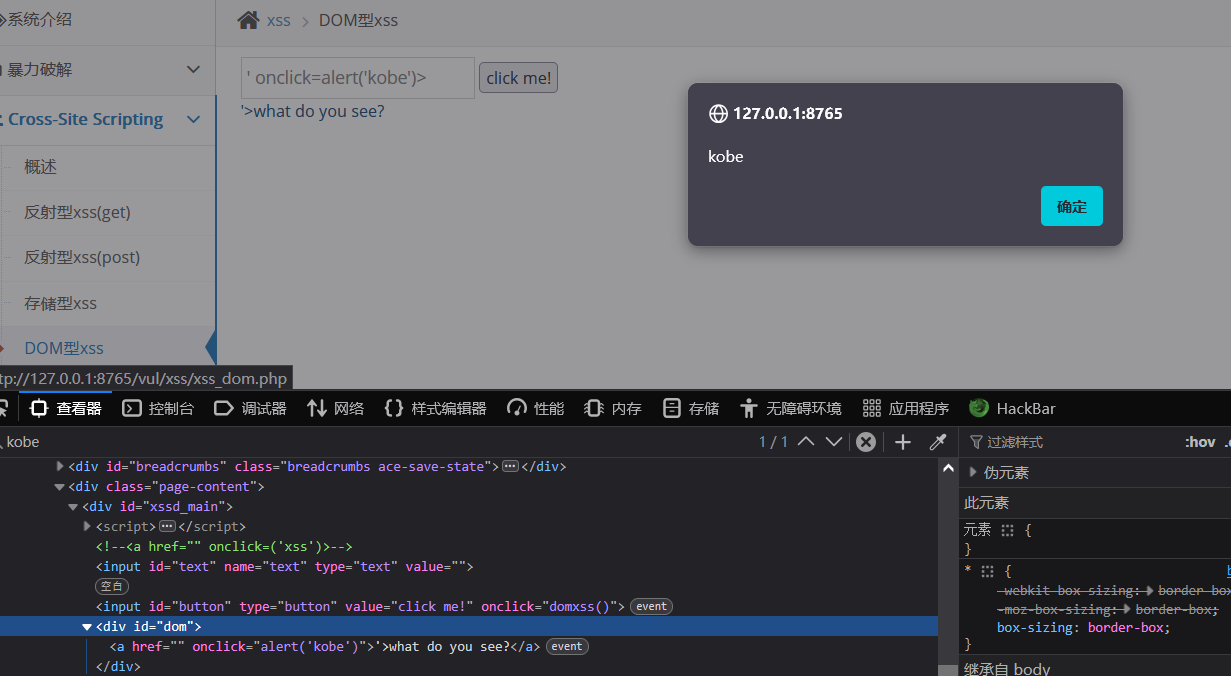
Task: Confirm the alert with 确定 button
Action: coord(1071,206)
